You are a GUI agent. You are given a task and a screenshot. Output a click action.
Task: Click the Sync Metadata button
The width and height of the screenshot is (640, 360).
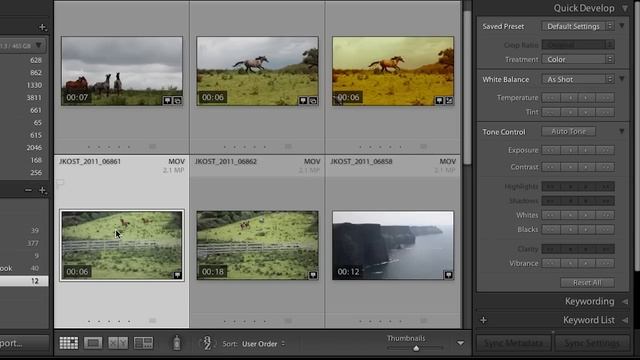[x=514, y=343]
